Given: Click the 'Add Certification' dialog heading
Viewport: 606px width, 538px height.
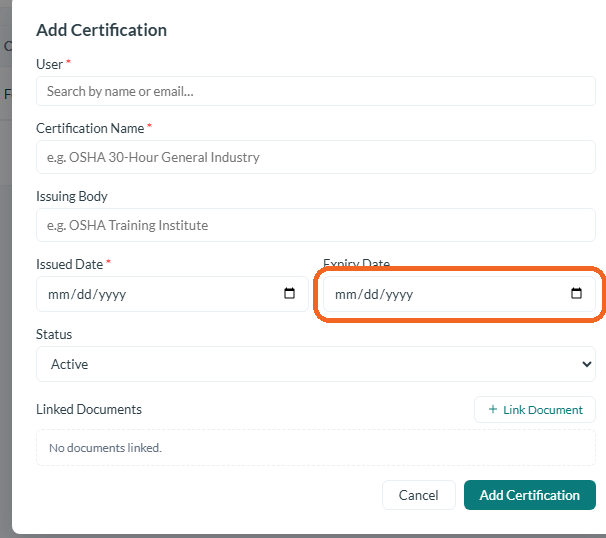Looking at the screenshot, I should [102, 30].
